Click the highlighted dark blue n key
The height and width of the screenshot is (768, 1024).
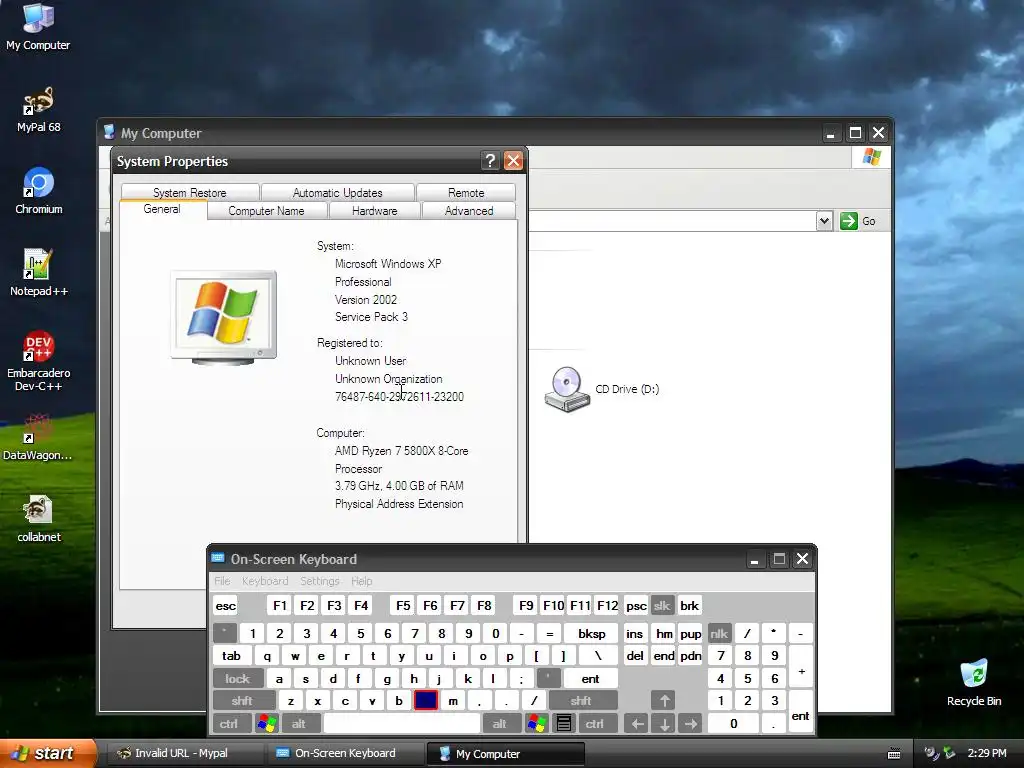coord(426,701)
